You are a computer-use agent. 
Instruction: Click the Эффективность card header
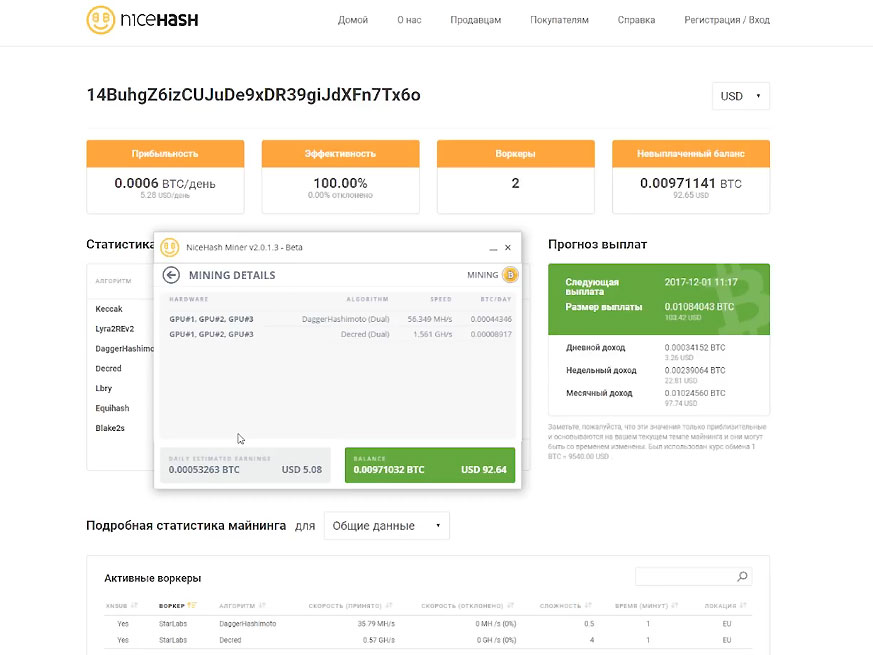coord(340,154)
